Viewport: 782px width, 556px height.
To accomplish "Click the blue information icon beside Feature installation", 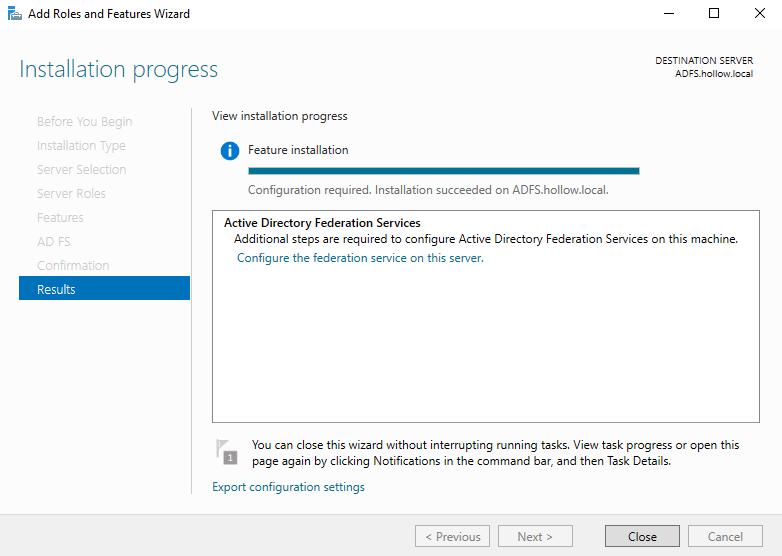I will coord(230,151).
